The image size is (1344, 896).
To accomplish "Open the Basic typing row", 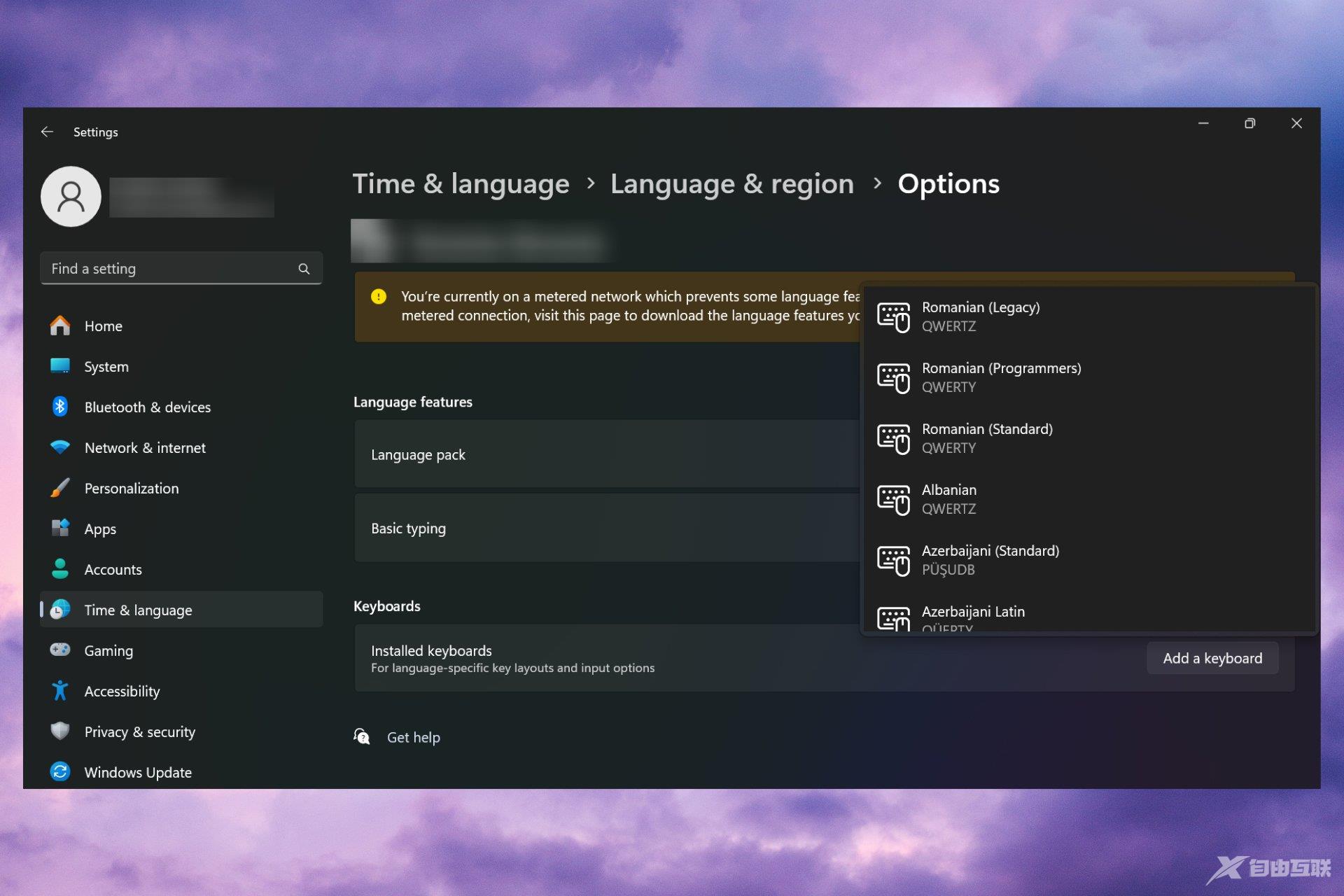I will [607, 528].
